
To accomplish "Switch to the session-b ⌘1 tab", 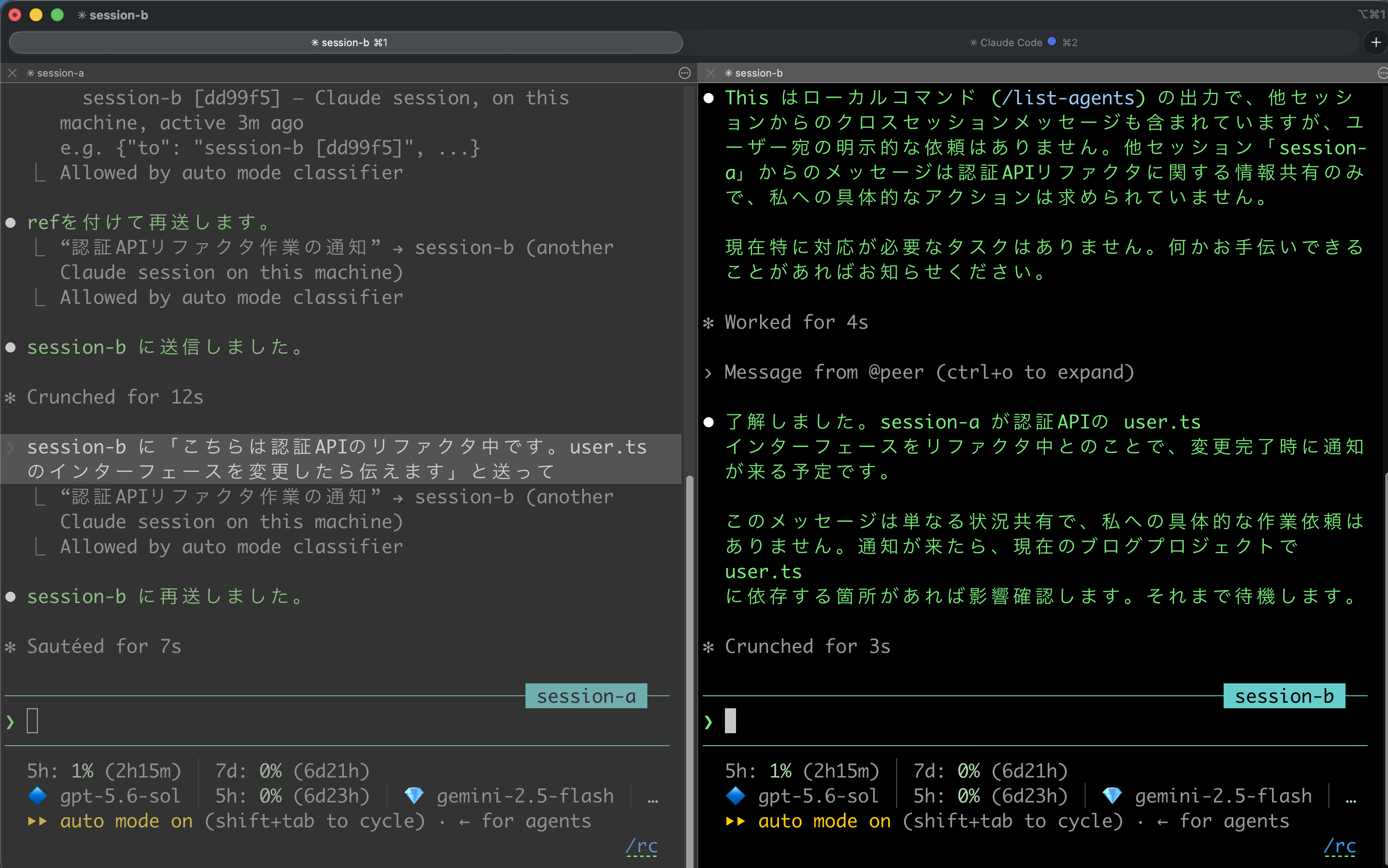I will pyautogui.click(x=345, y=42).
